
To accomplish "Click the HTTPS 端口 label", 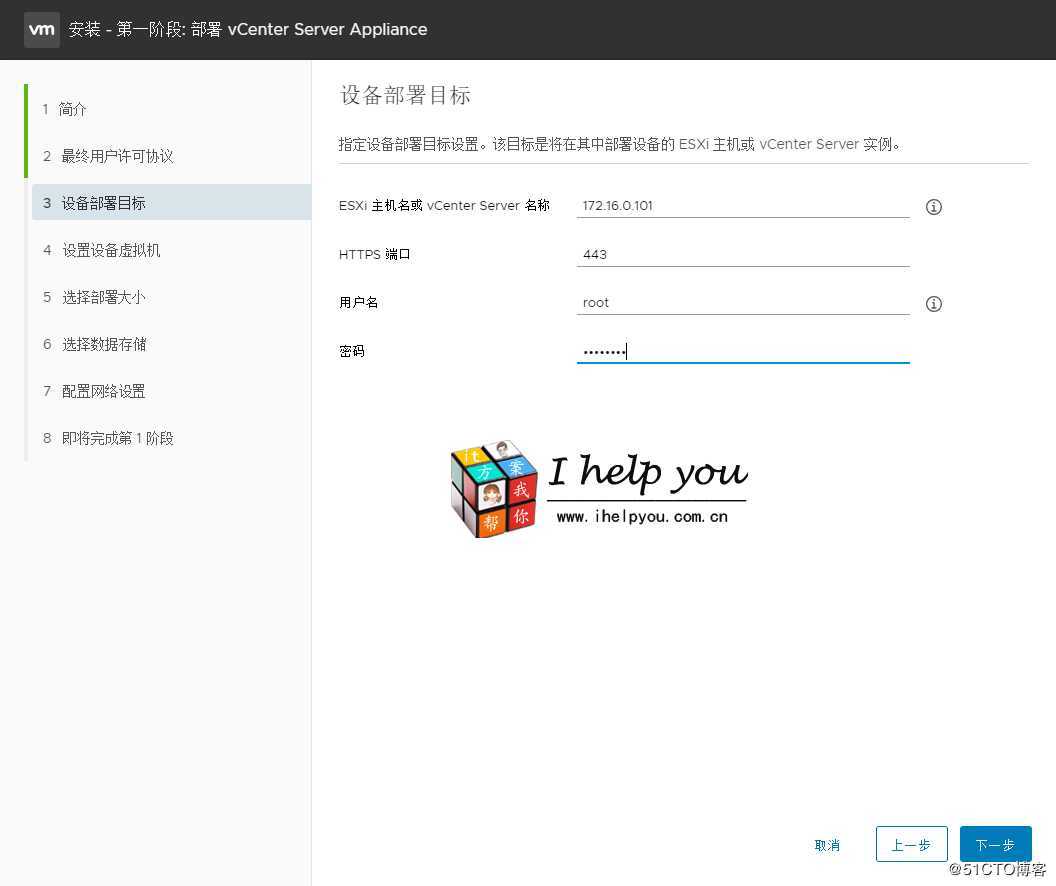I will coord(374,254).
